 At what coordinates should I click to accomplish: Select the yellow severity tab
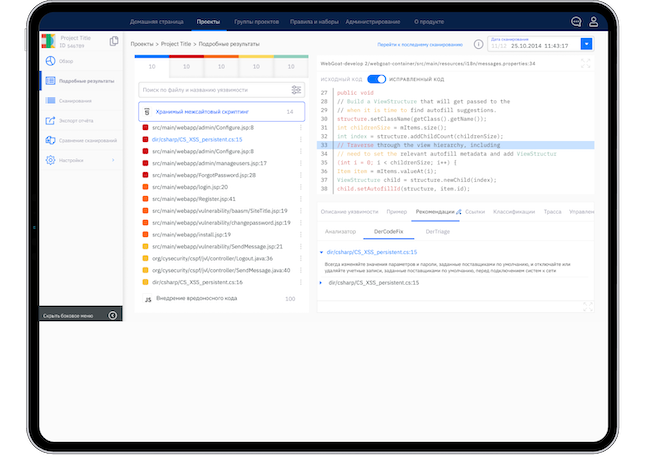(256, 66)
